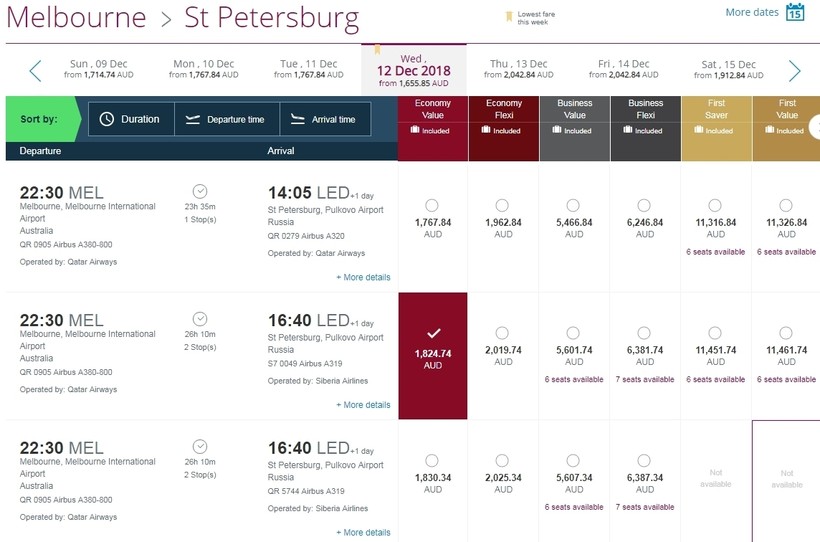Sort flights by Departure time

pos(227,119)
